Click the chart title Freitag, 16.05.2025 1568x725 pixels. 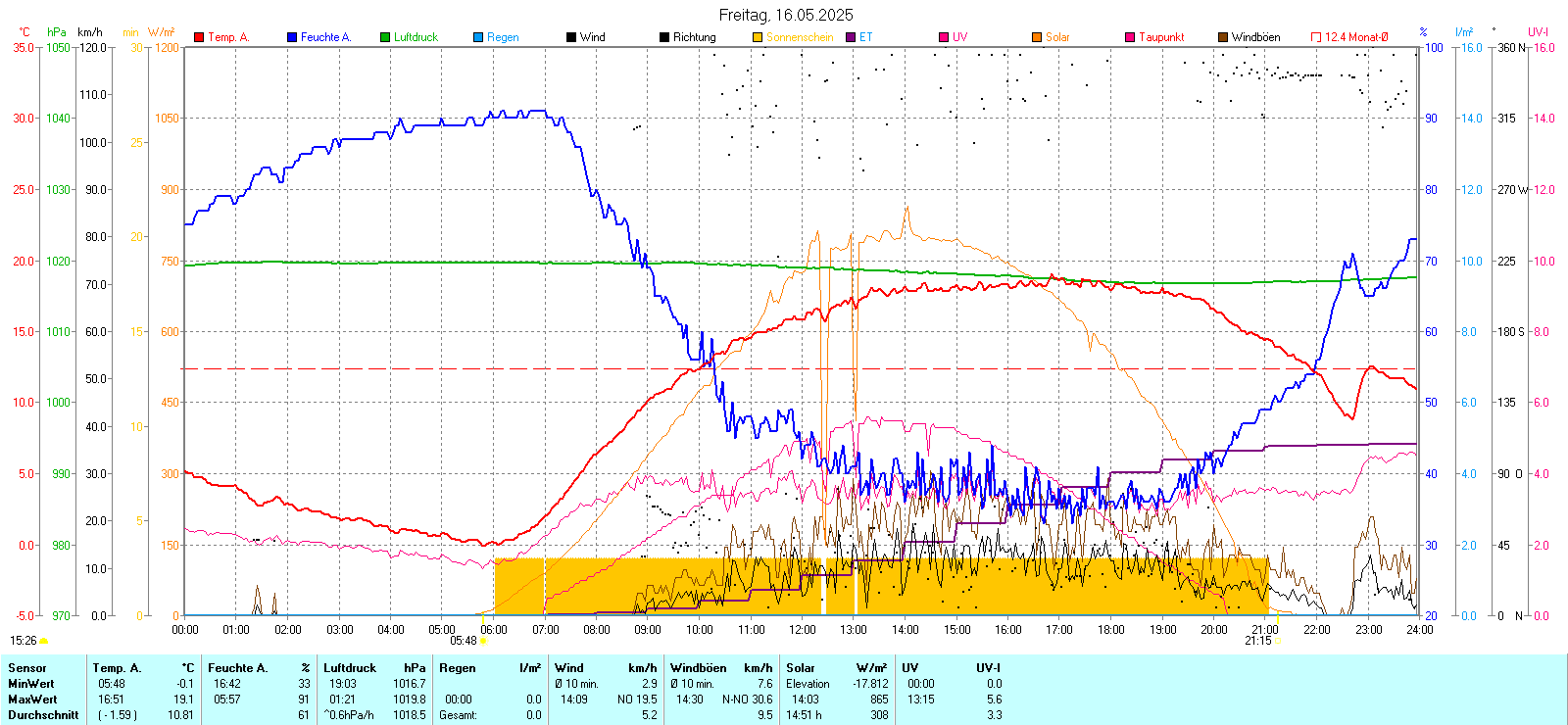(x=786, y=15)
